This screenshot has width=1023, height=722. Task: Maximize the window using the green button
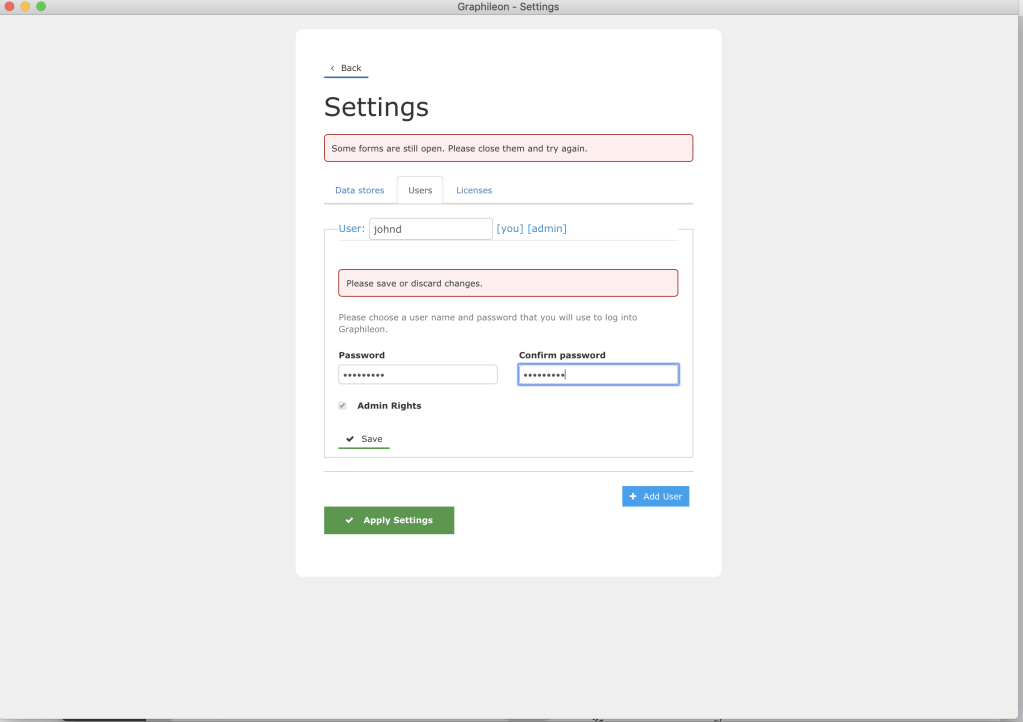point(41,7)
